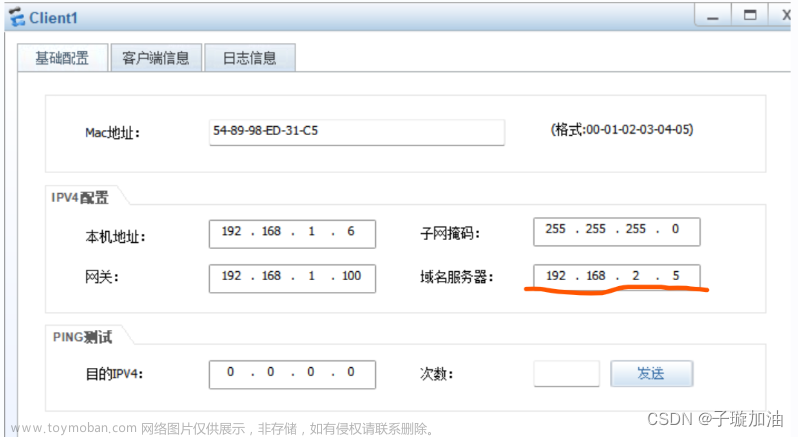Click the 目的IPV4 address field
798x437 pixels.
click(x=292, y=374)
